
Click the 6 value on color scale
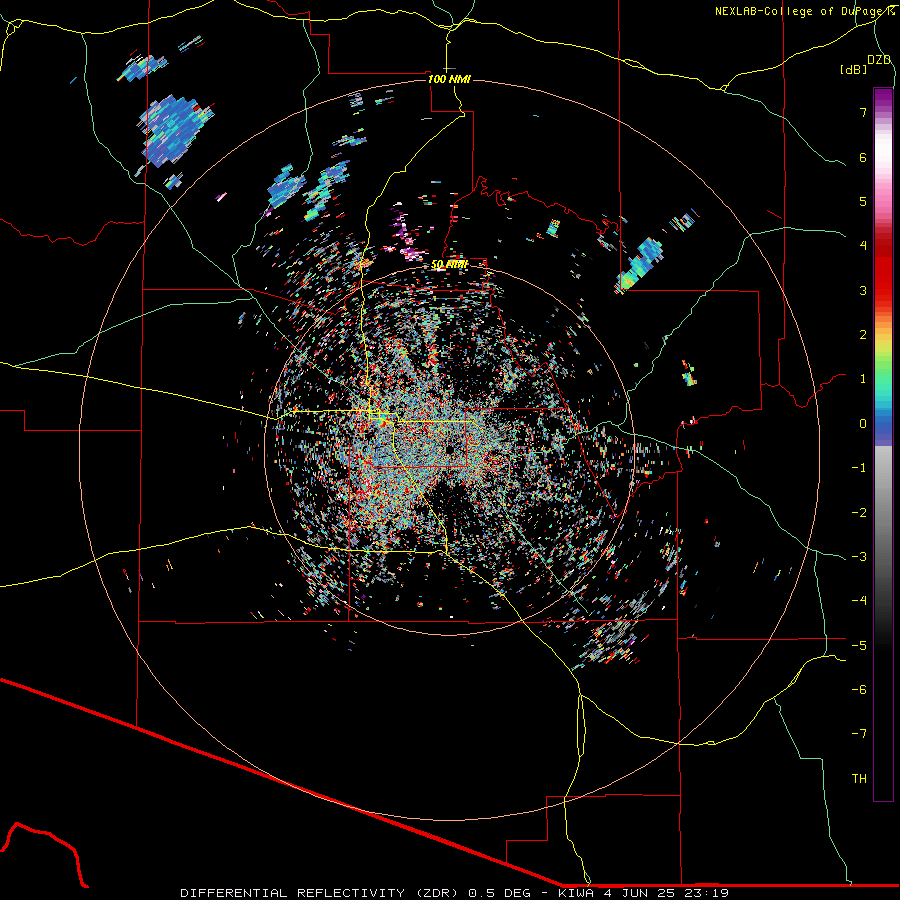click(863, 157)
